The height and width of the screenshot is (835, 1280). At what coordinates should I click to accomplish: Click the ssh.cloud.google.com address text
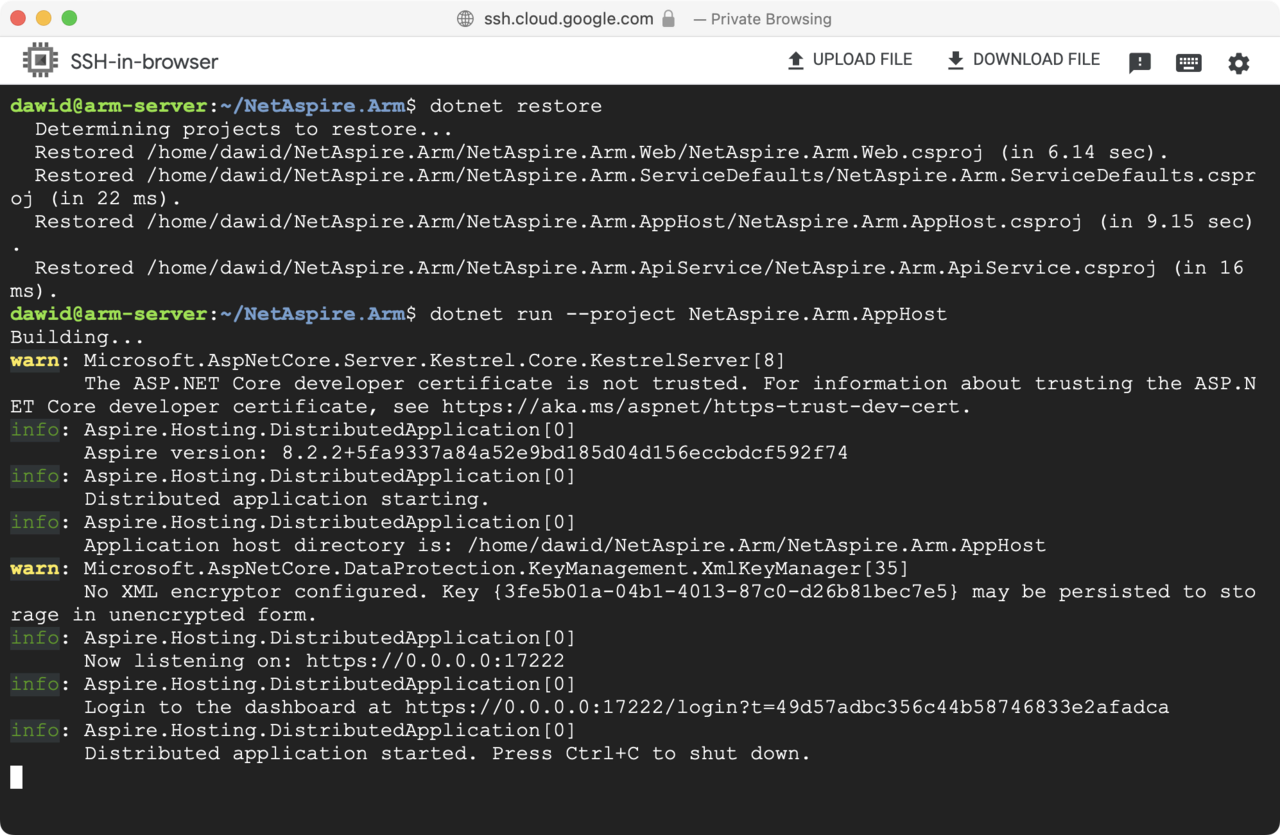[568, 19]
